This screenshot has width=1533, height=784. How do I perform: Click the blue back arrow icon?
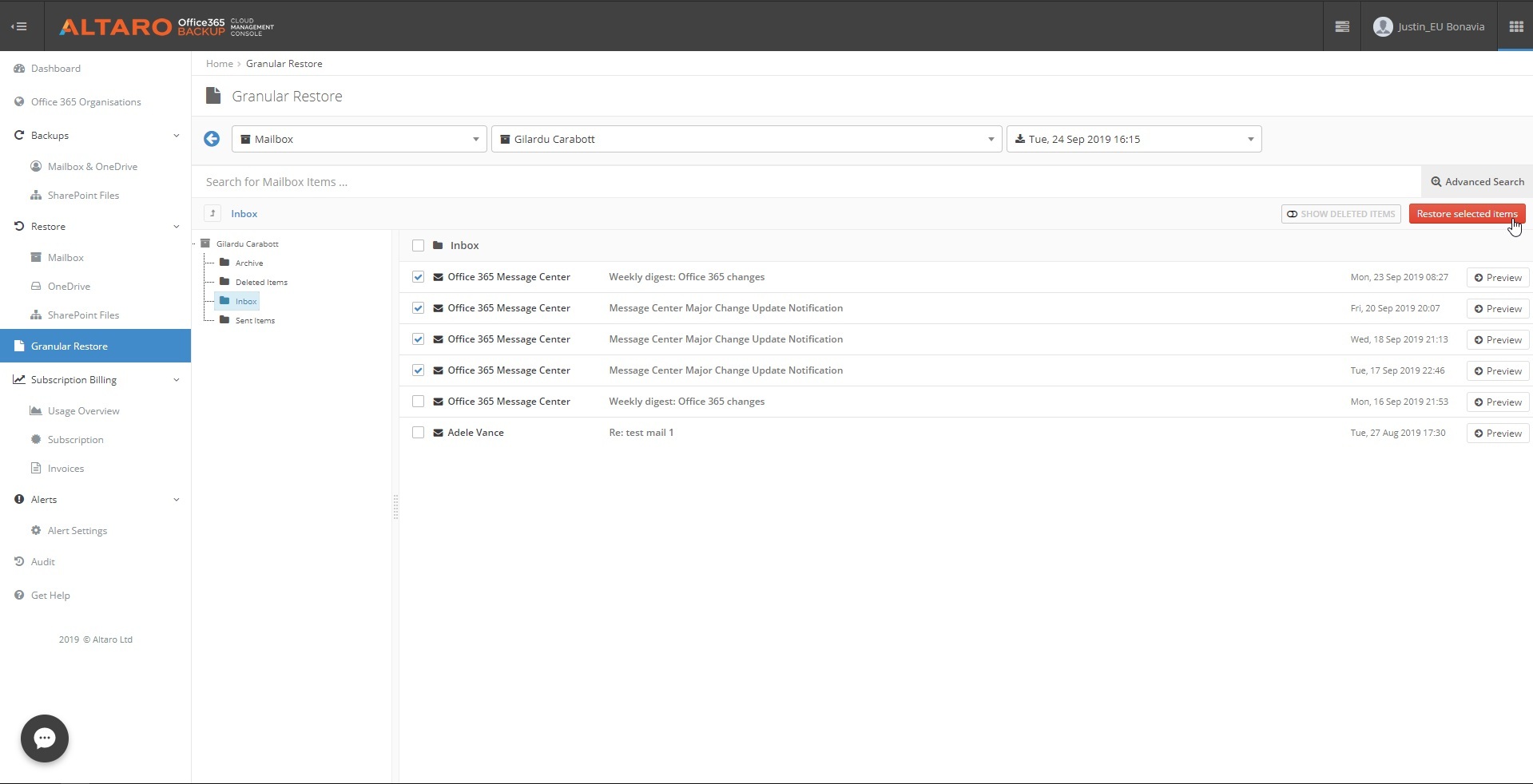click(212, 139)
